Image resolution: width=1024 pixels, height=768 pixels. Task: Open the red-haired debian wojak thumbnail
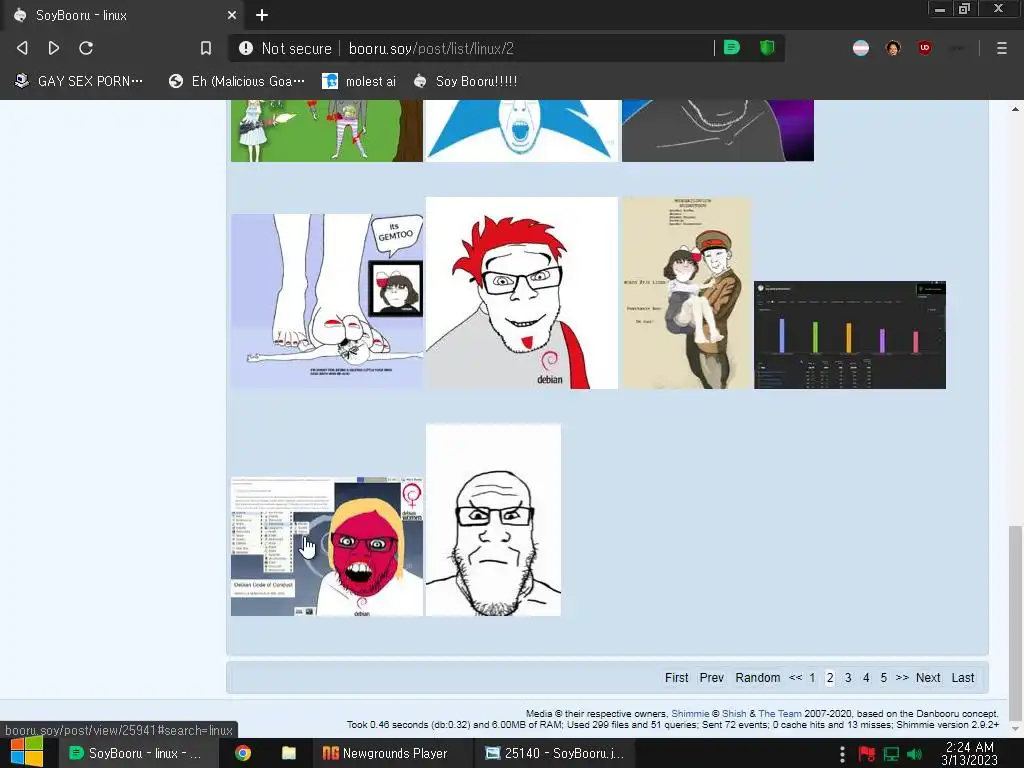point(522,293)
